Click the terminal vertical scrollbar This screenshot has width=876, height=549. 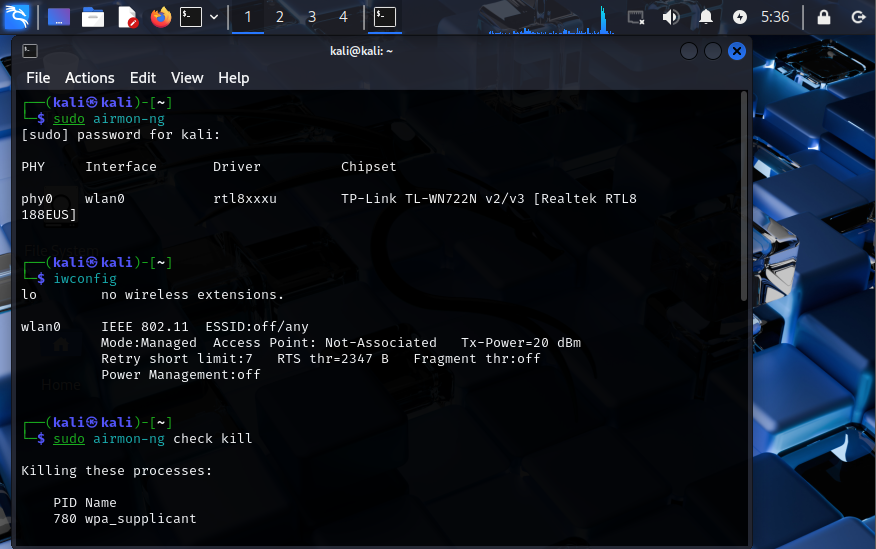click(x=744, y=197)
